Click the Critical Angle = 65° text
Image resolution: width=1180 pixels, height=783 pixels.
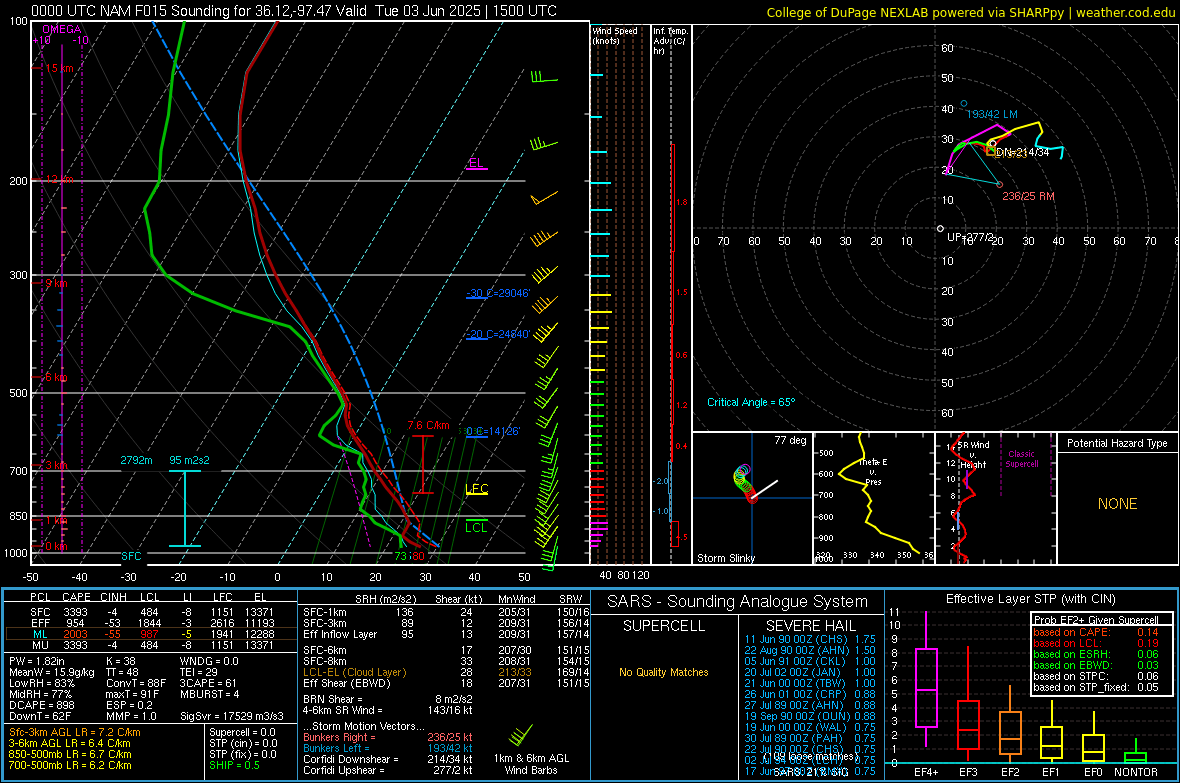click(750, 402)
